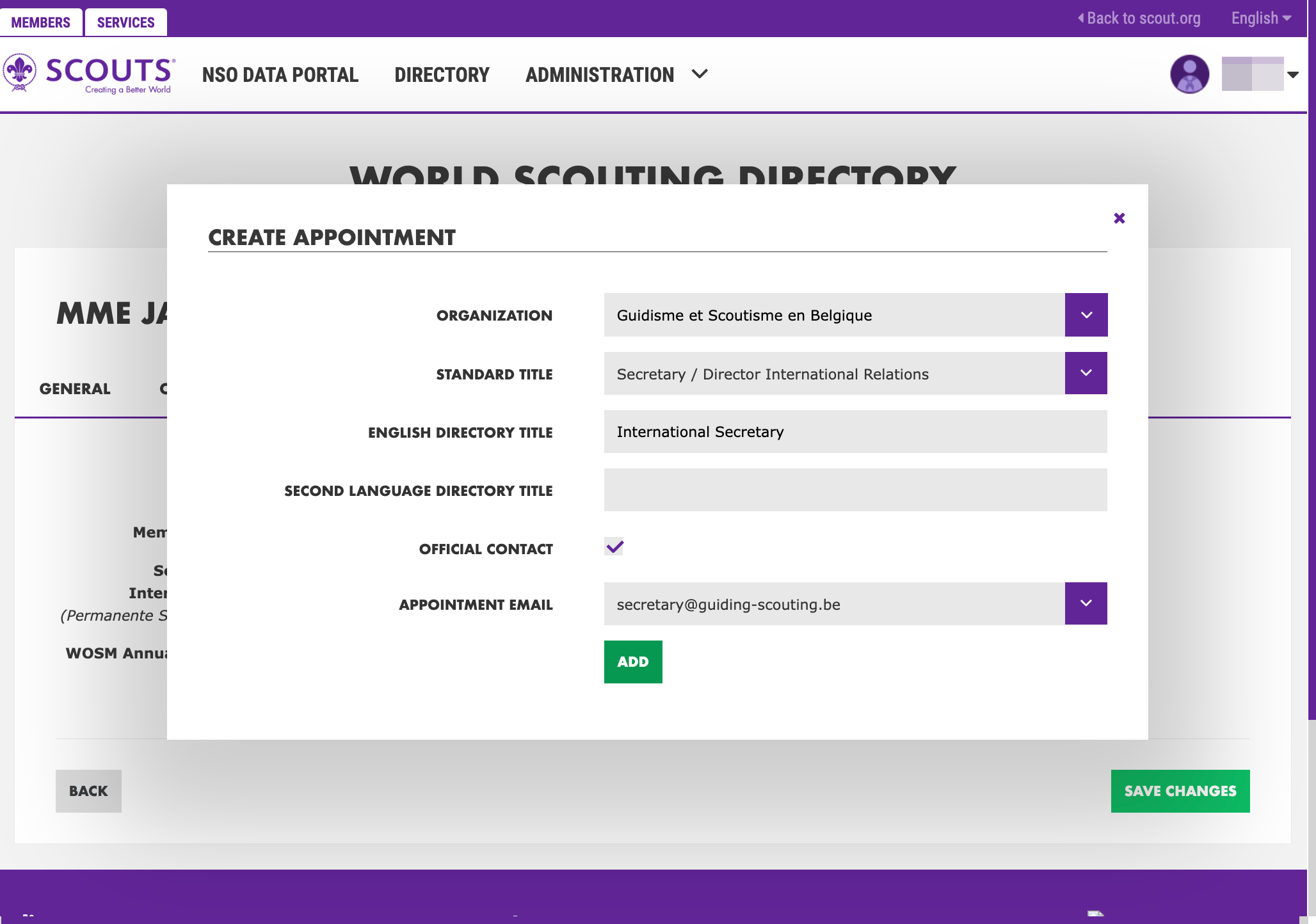
Task: Click the Scouts logo
Action: click(x=89, y=74)
